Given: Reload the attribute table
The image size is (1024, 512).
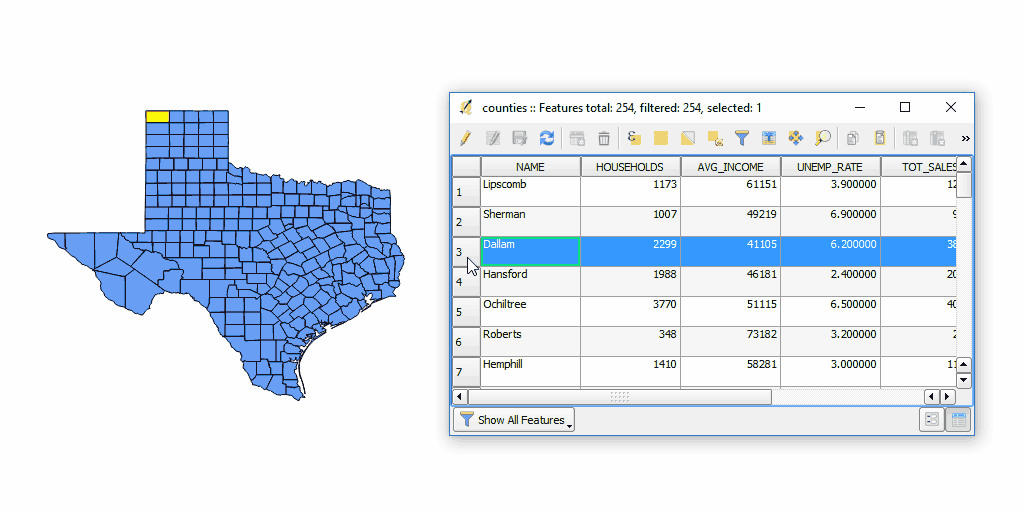Looking at the screenshot, I should (x=547, y=138).
